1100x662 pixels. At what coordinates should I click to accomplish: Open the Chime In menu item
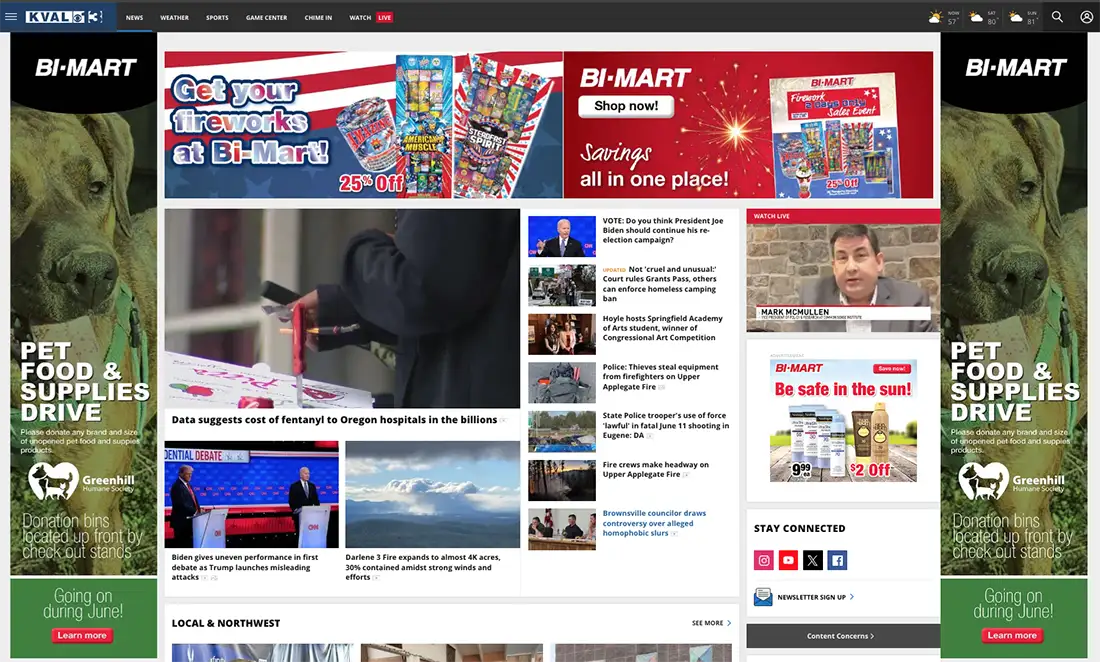(x=318, y=18)
